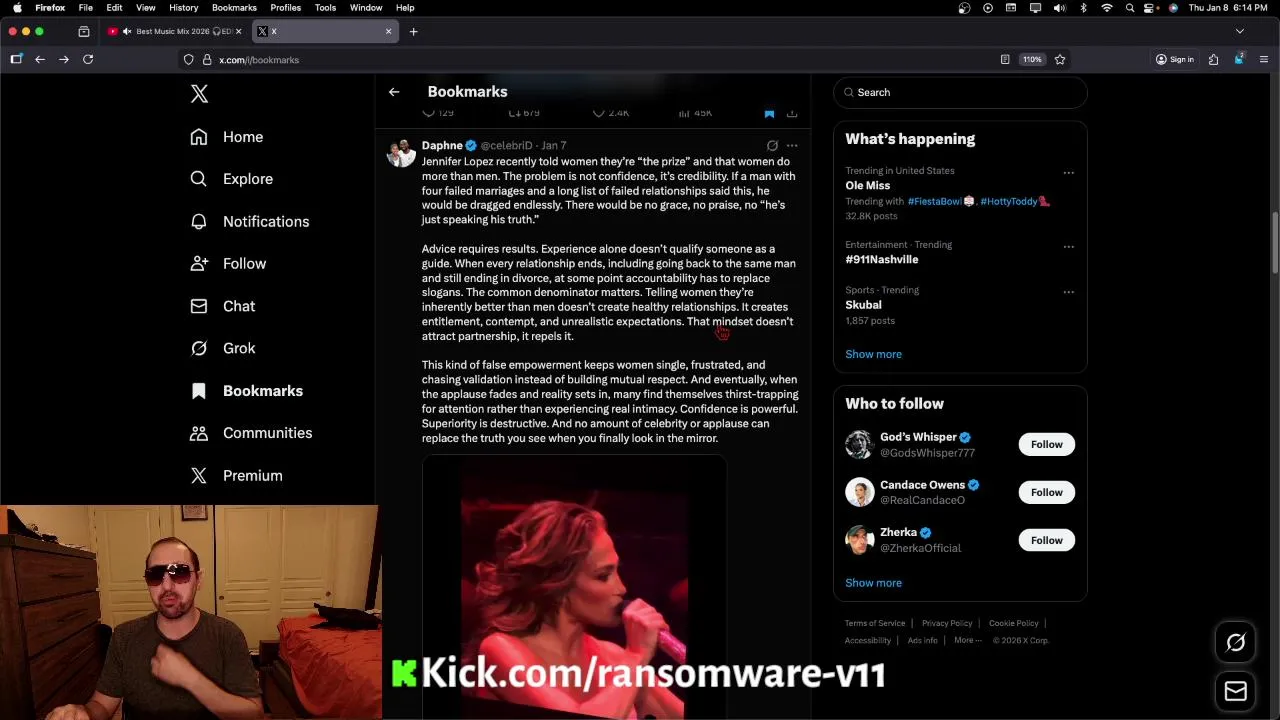Open Communities from the sidebar

(x=252, y=433)
